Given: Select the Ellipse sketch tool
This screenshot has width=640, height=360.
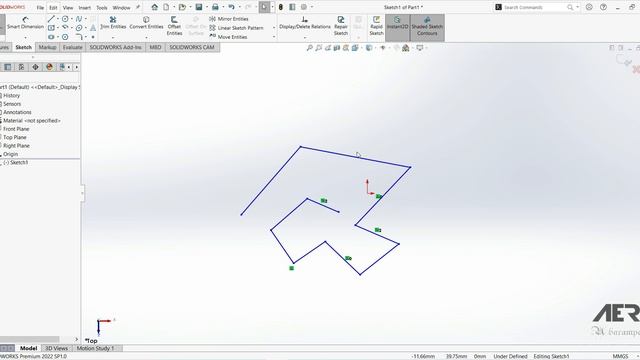Looking at the screenshot, I should pos(79,28).
